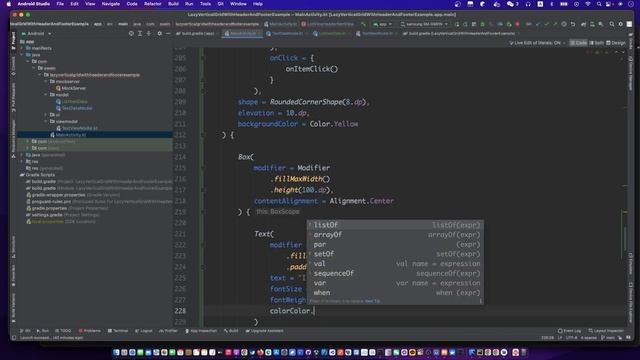Hide the project tool window with minus icon
This screenshot has width=640, height=360.
[x=168, y=33]
